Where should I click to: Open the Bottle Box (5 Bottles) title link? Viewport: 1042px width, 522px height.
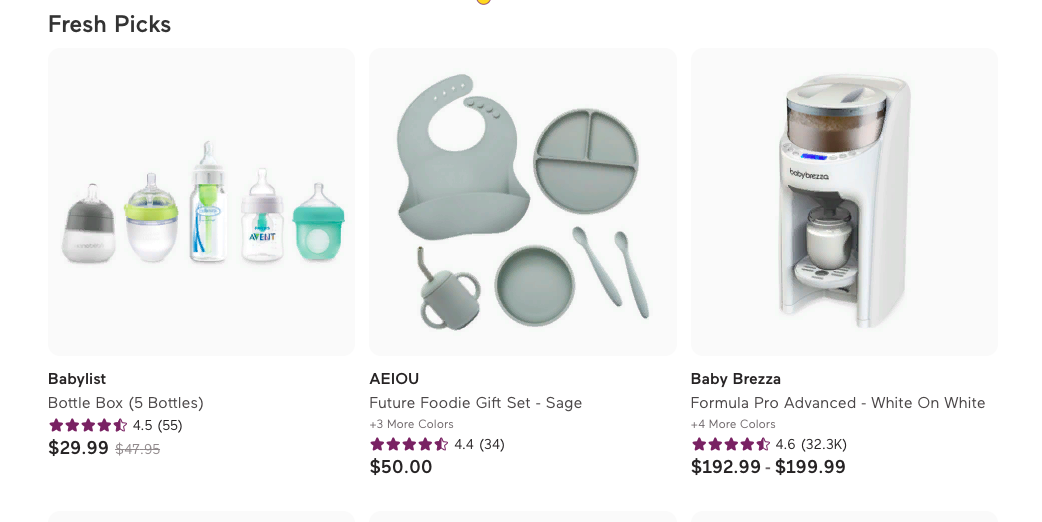click(x=126, y=403)
